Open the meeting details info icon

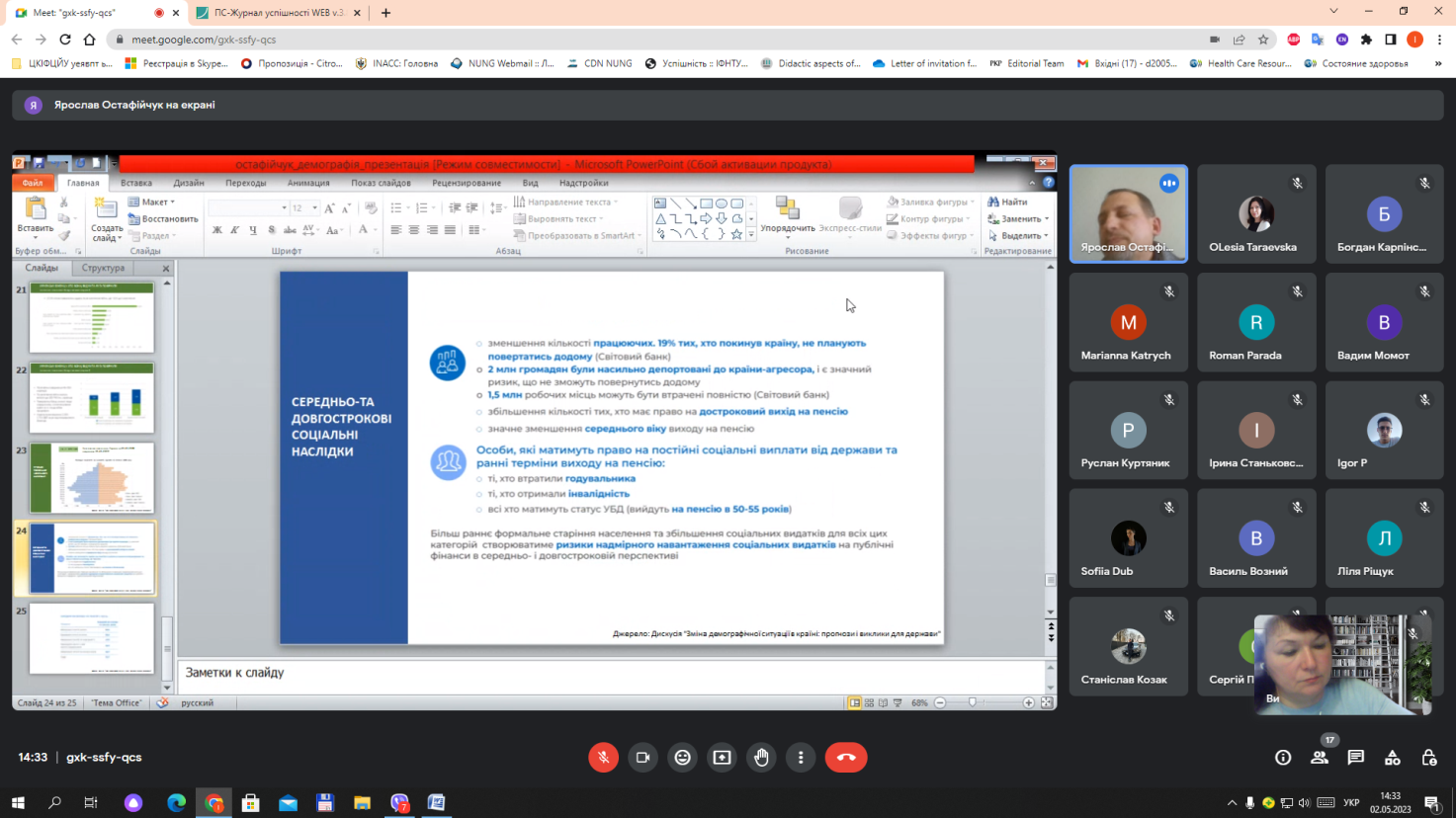1283,758
